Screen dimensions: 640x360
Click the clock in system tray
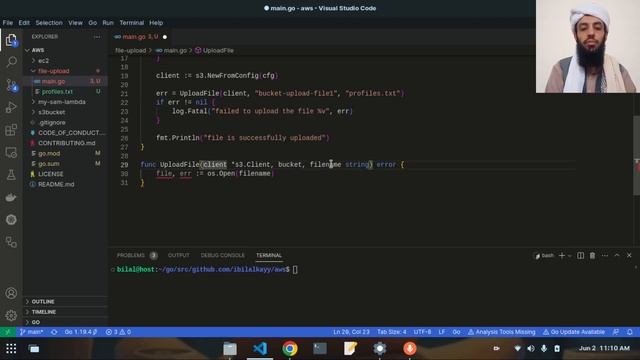point(604,349)
